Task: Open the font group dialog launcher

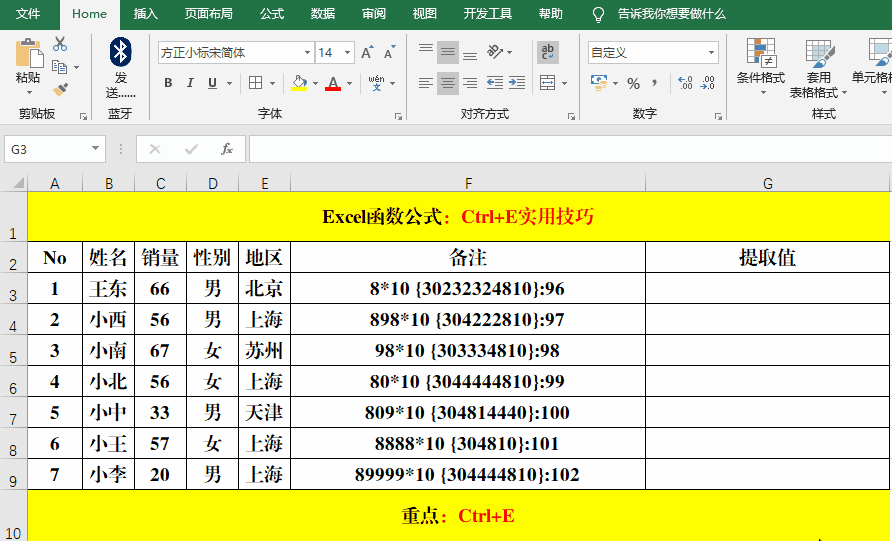Action: coord(398,116)
